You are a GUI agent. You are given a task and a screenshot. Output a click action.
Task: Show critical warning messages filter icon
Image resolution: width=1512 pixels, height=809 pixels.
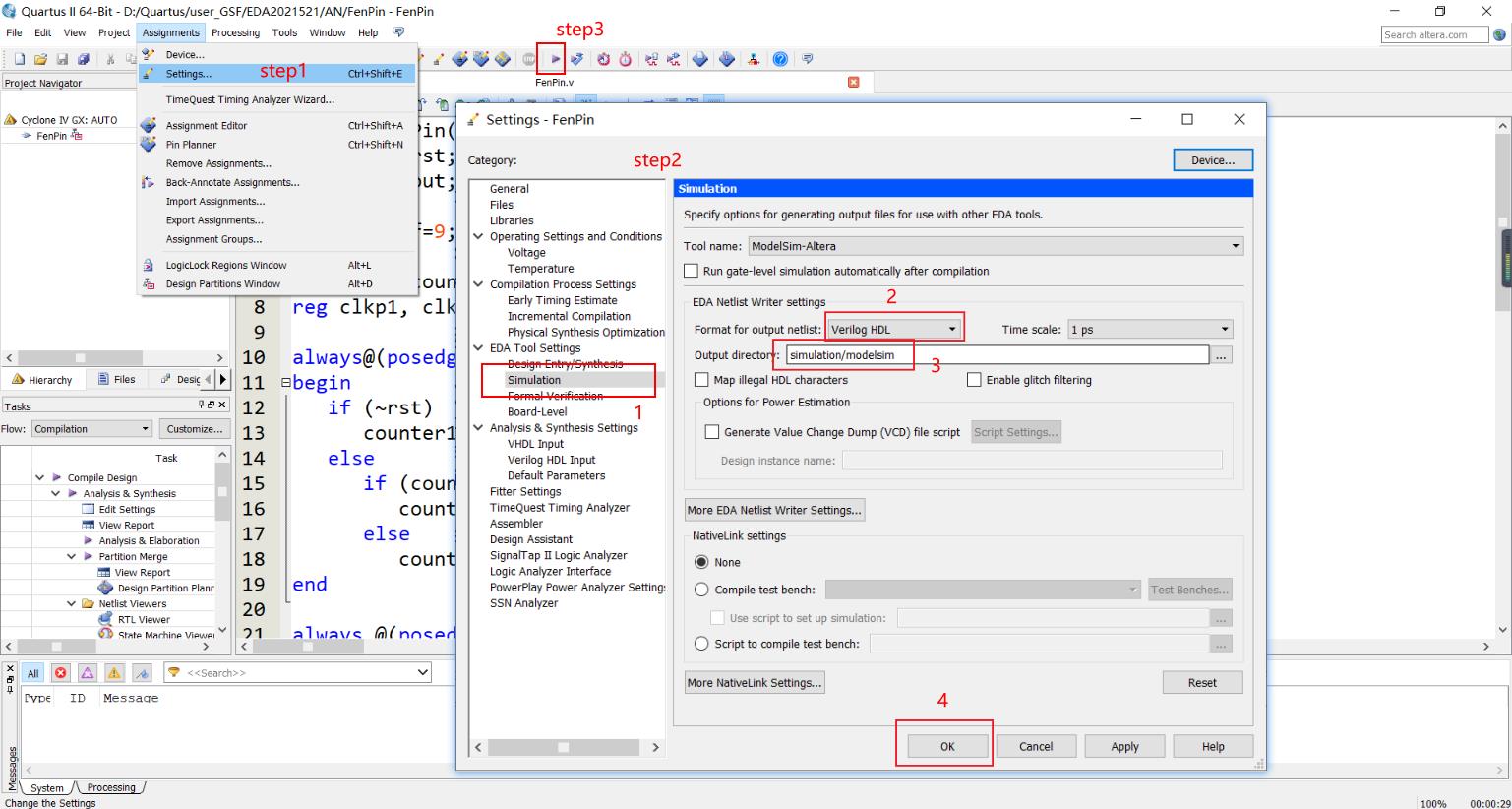click(88, 673)
